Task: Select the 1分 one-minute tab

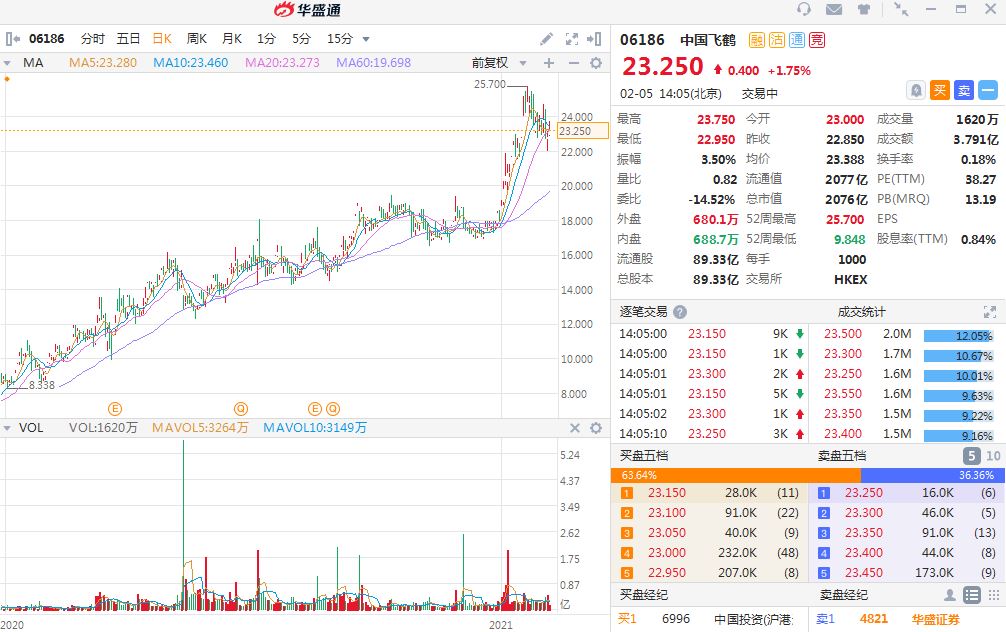Action: pos(266,38)
